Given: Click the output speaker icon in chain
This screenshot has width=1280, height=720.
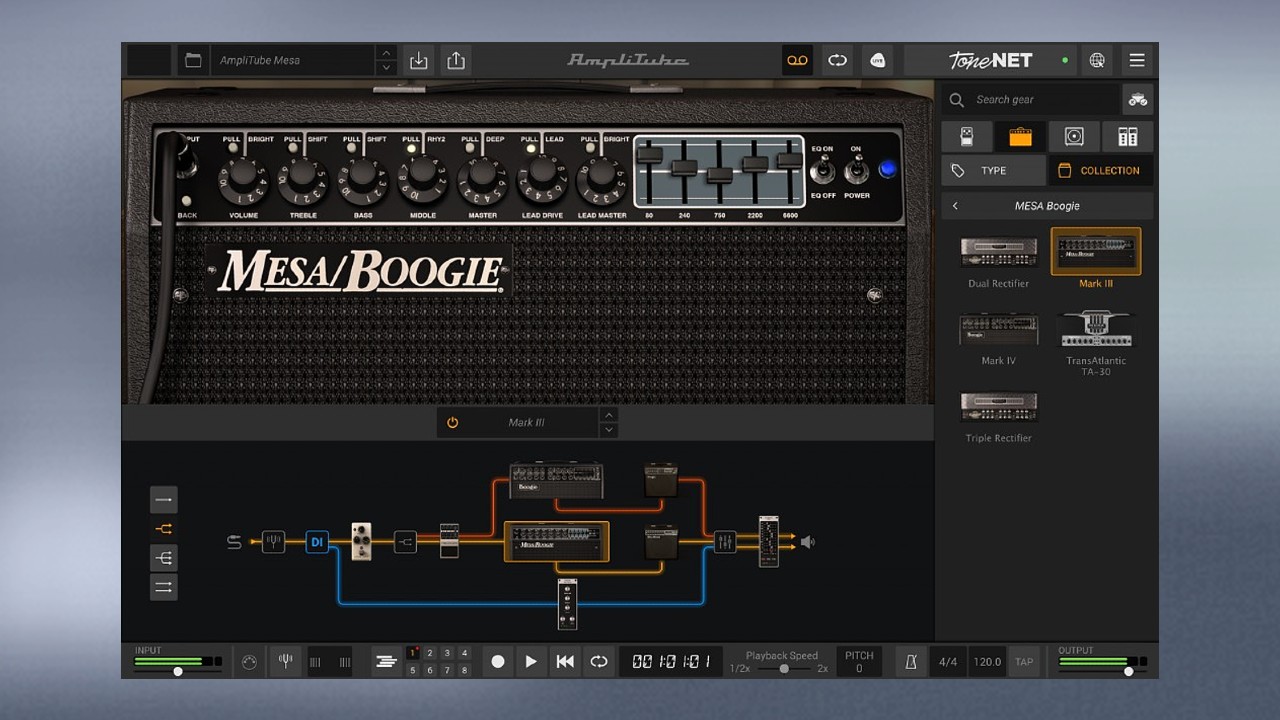Looking at the screenshot, I should point(808,542).
